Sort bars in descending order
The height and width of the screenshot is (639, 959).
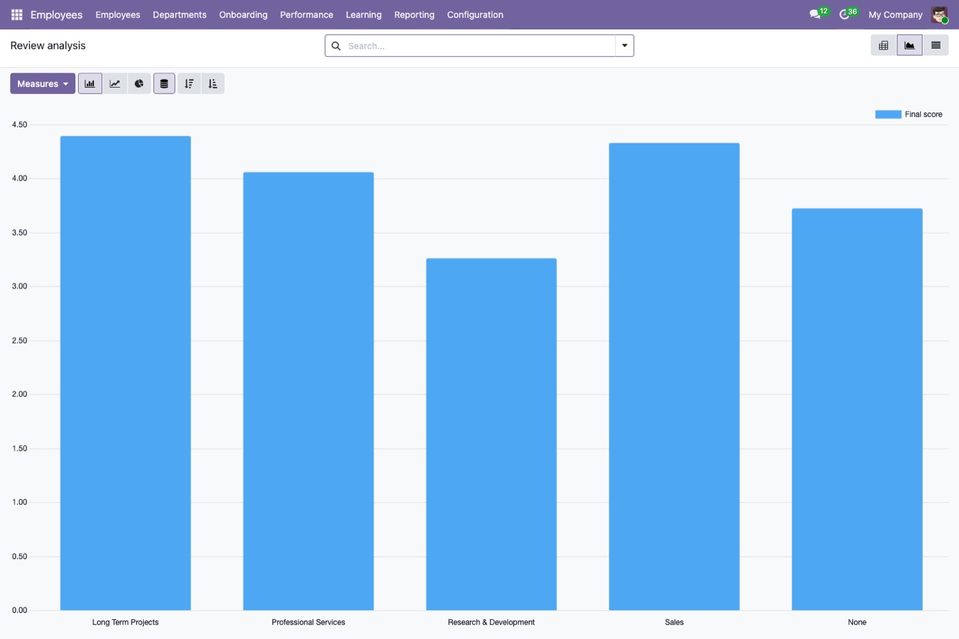[189, 84]
